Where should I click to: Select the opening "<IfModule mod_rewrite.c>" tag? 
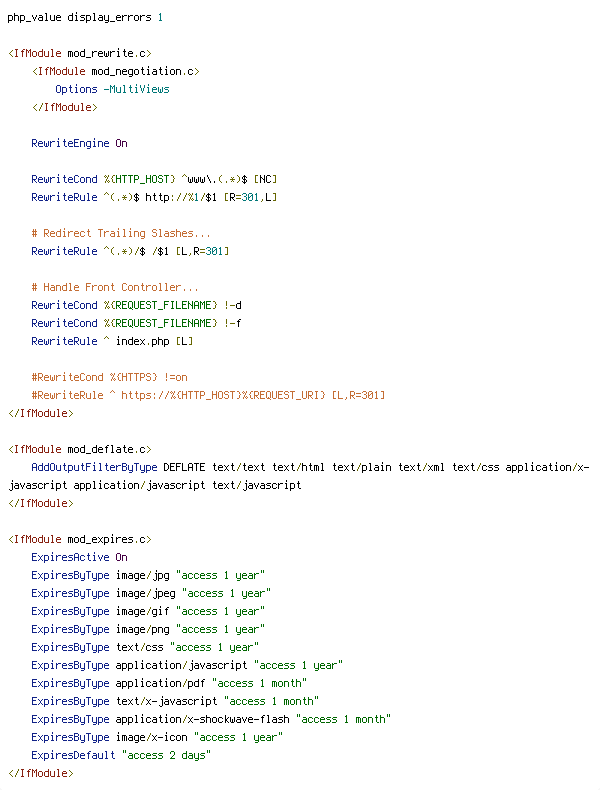(80, 53)
